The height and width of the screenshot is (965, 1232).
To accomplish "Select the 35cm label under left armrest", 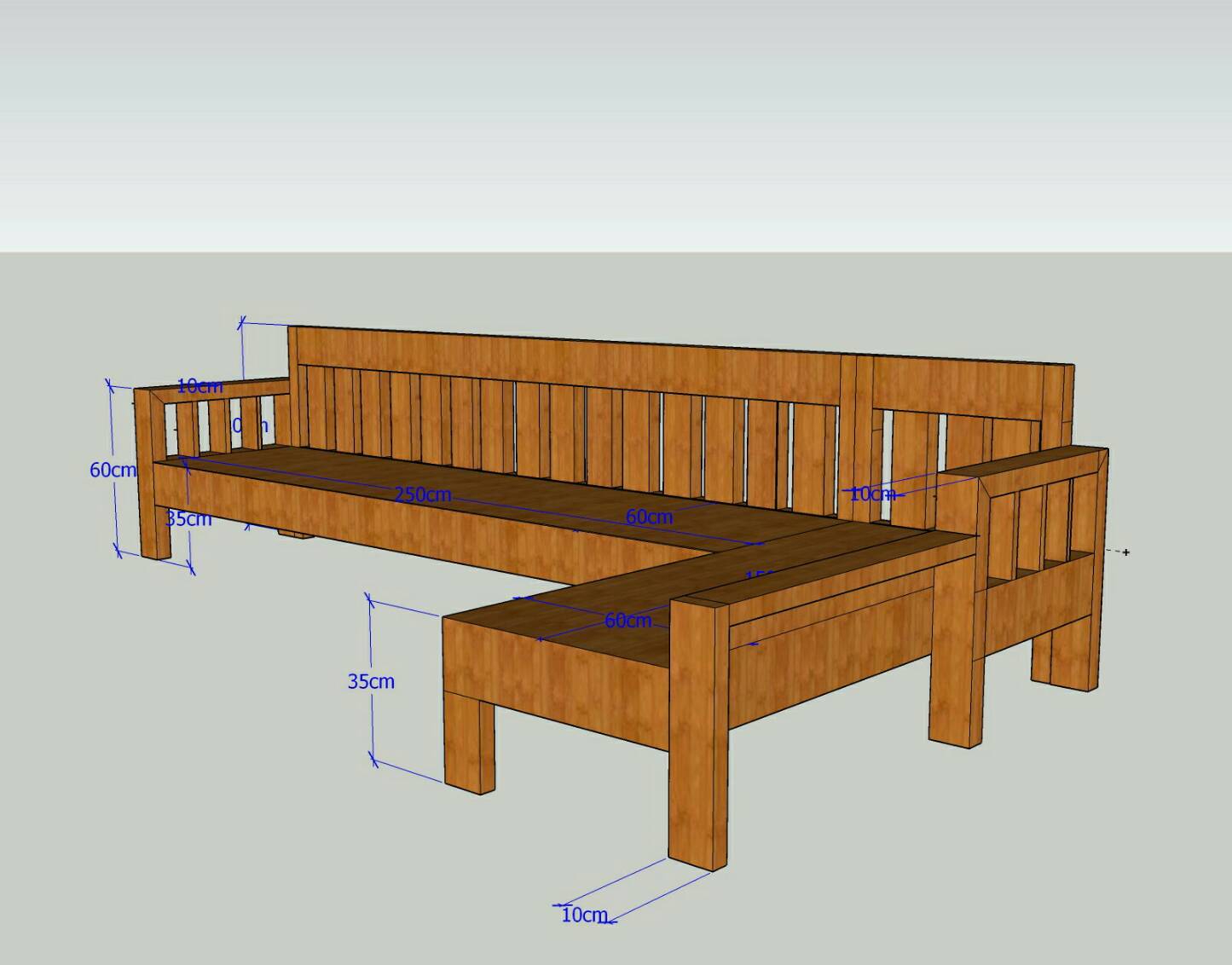I will click(188, 518).
